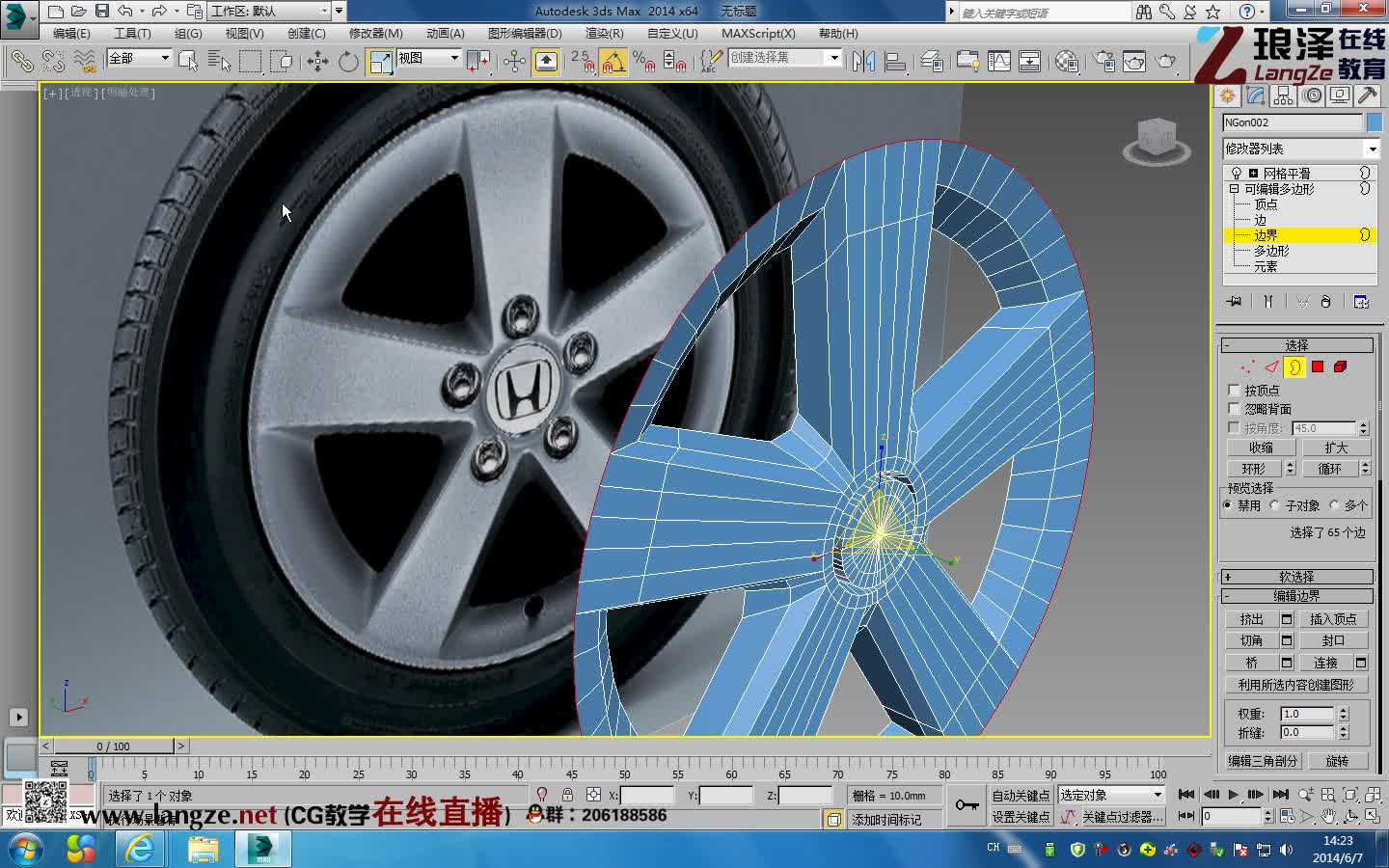Open the Material Editor
Screen dimensions: 1389x868
coord(1066,61)
